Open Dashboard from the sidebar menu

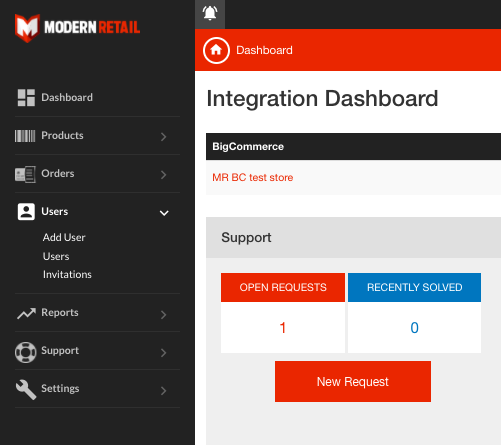(67, 97)
